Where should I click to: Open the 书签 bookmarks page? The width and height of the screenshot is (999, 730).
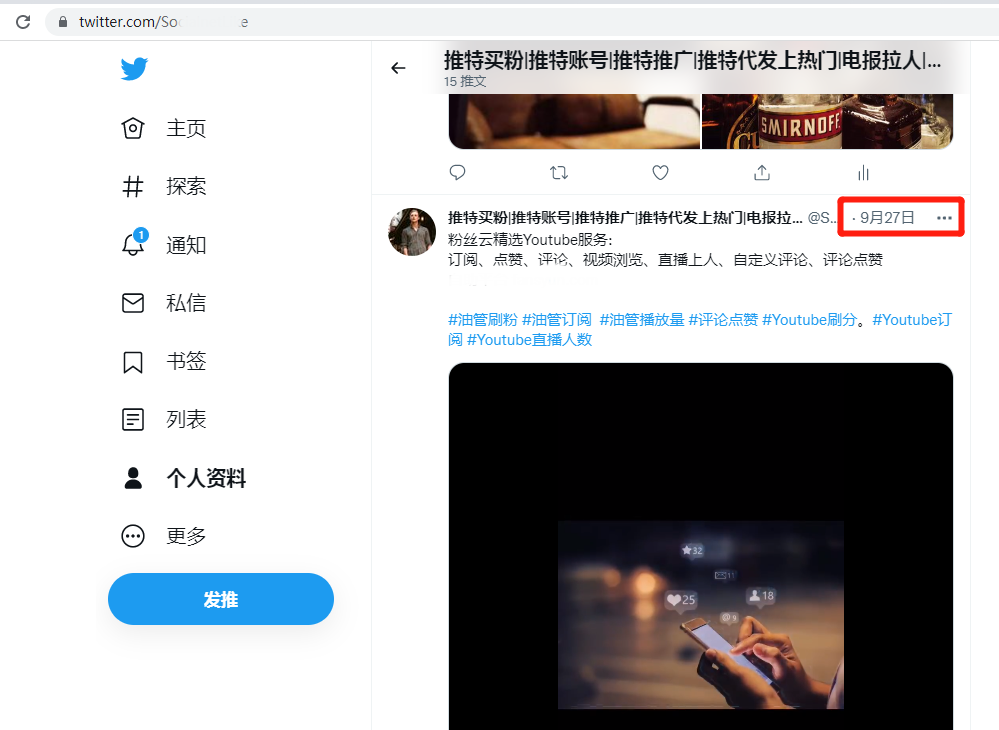164,361
